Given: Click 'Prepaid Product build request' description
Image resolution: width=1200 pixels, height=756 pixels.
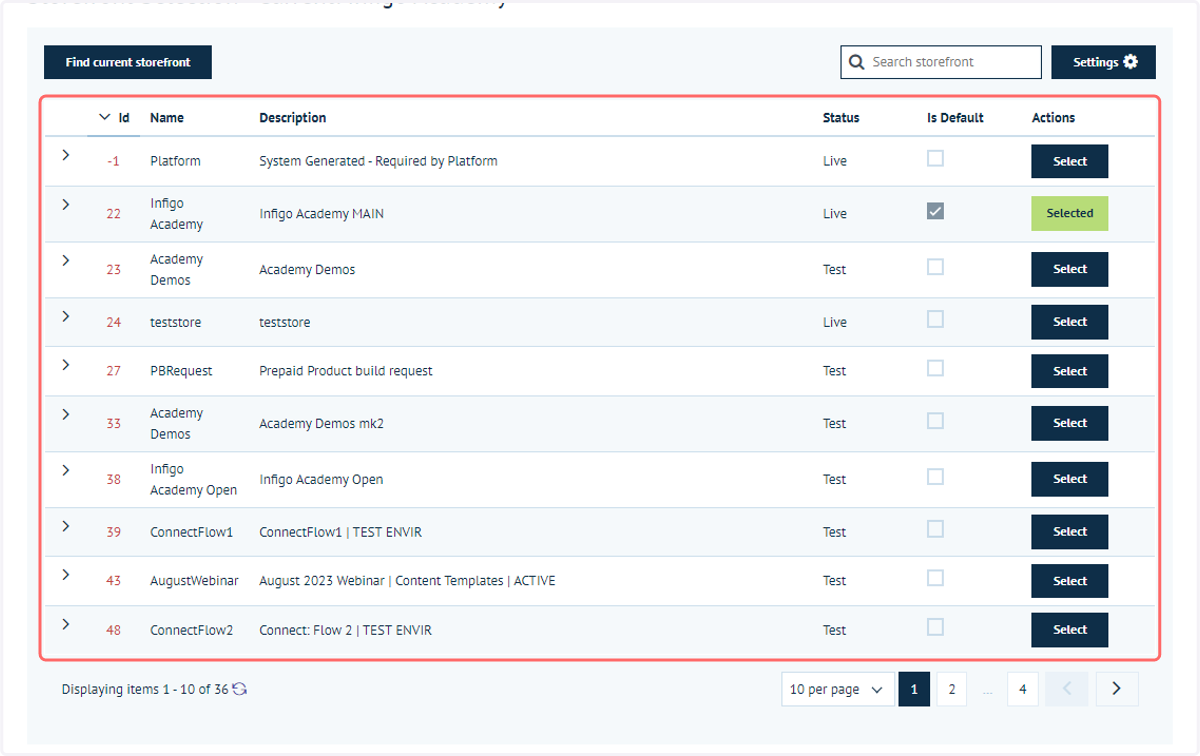Looking at the screenshot, I should tap(346, 371).
